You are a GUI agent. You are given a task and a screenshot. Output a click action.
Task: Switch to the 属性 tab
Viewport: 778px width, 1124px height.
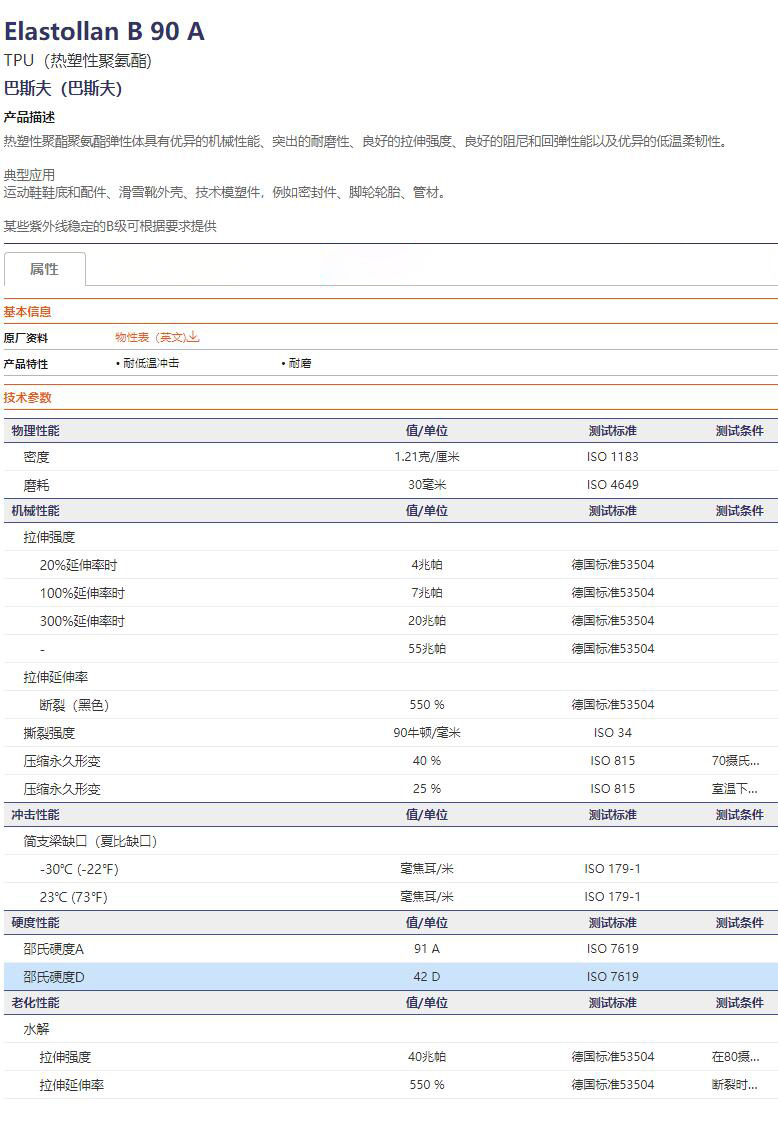(x=44, y=269)
